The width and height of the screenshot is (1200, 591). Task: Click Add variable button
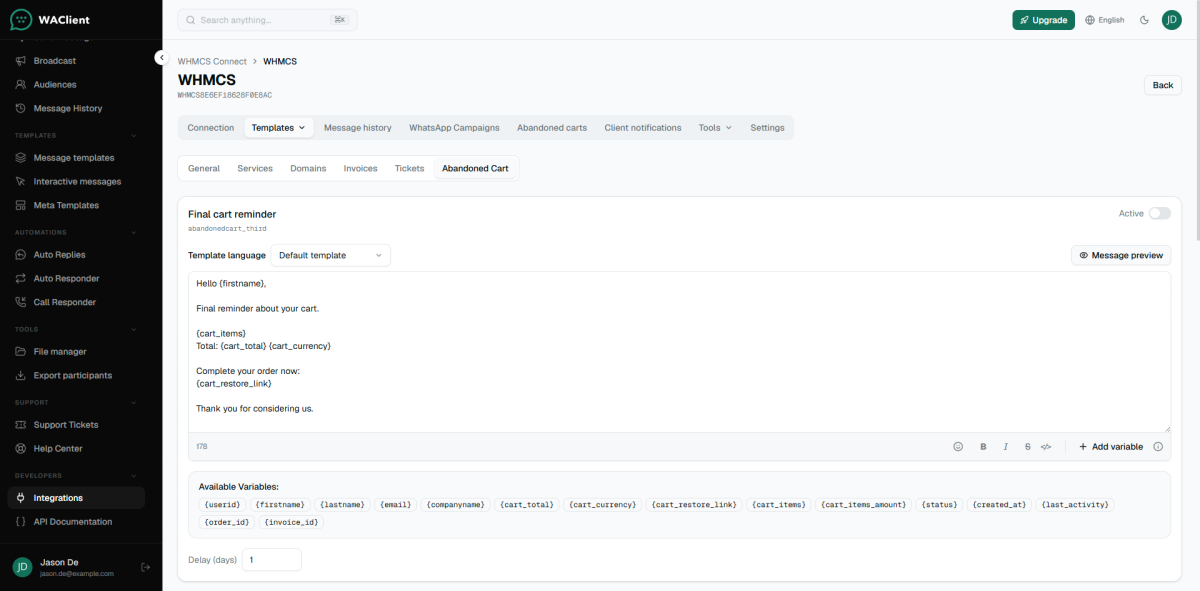[1111, 447]
